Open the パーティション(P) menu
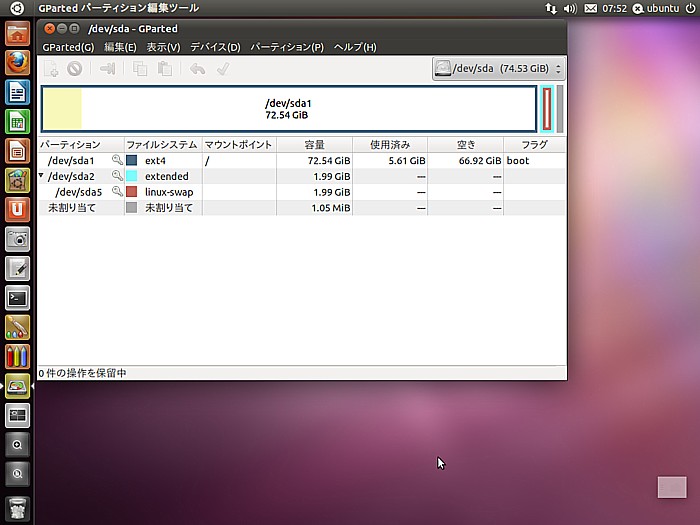700x525 pixels. click(x=287, y=47)
